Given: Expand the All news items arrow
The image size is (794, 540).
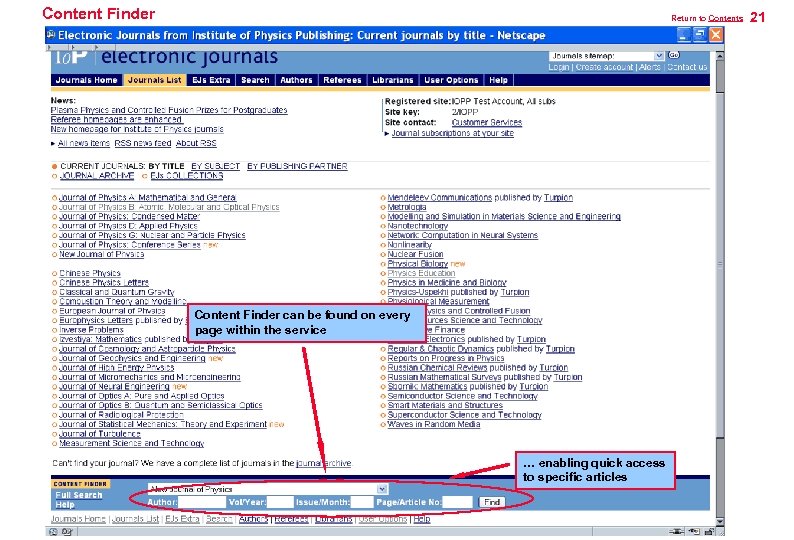Looking at the screenshot, I should tap(53, 143).
